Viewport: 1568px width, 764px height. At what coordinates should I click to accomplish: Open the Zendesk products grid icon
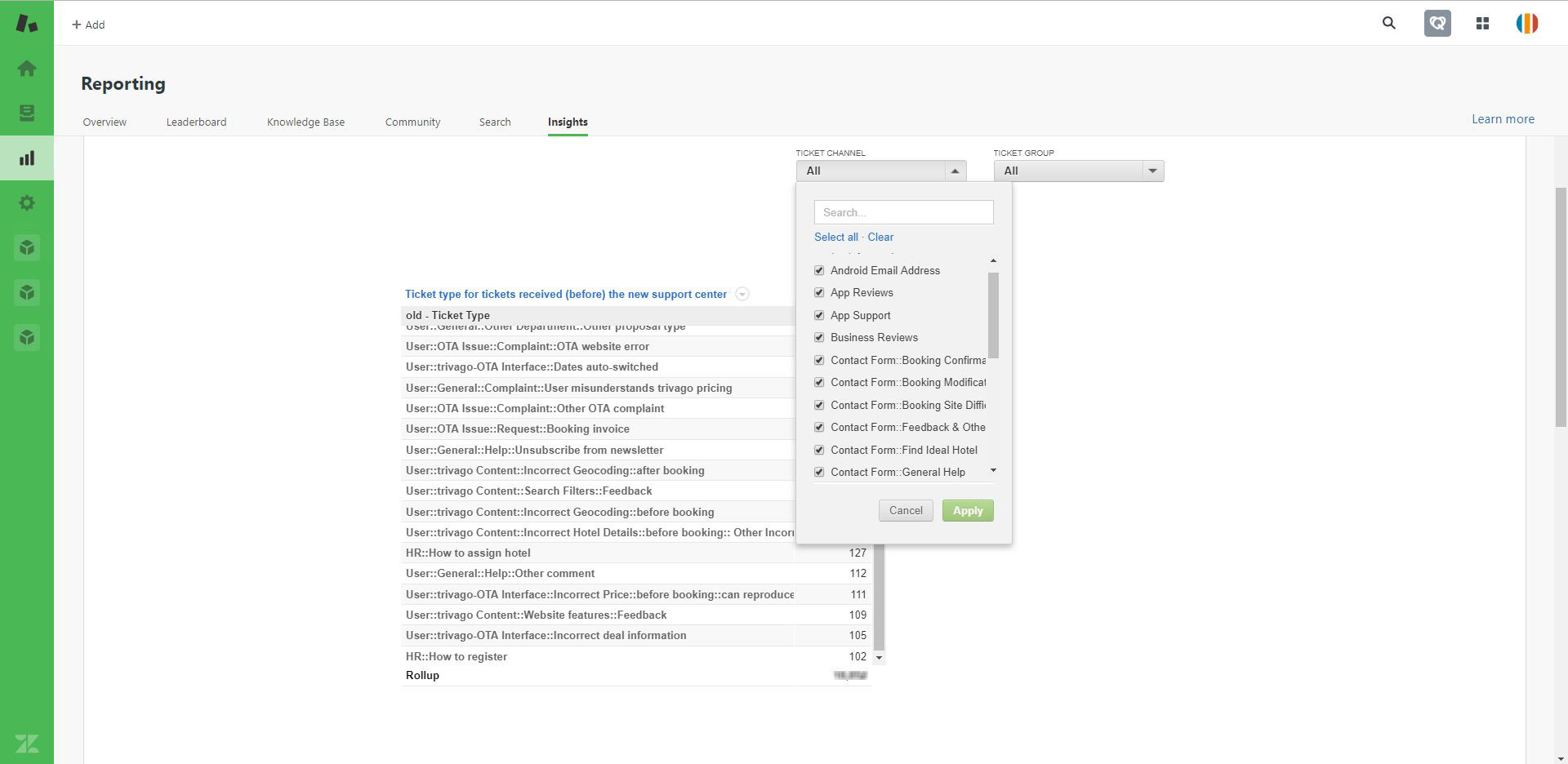[1482, 24]
